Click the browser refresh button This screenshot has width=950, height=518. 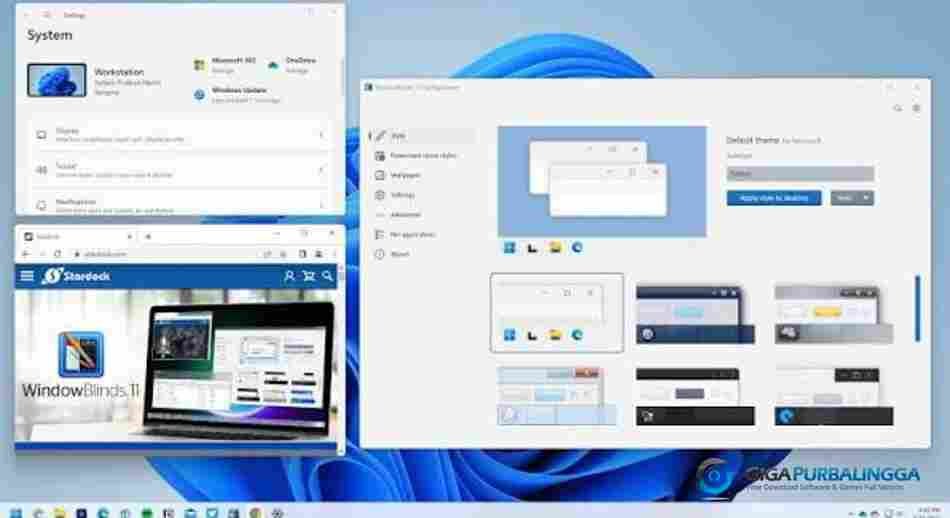tap(58, 254)
